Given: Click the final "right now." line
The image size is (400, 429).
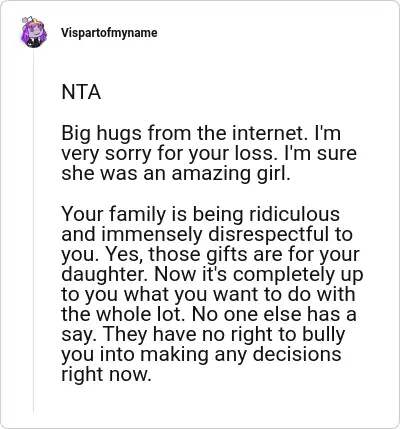Looking at the screenshot, I should (x=106, y=374).
